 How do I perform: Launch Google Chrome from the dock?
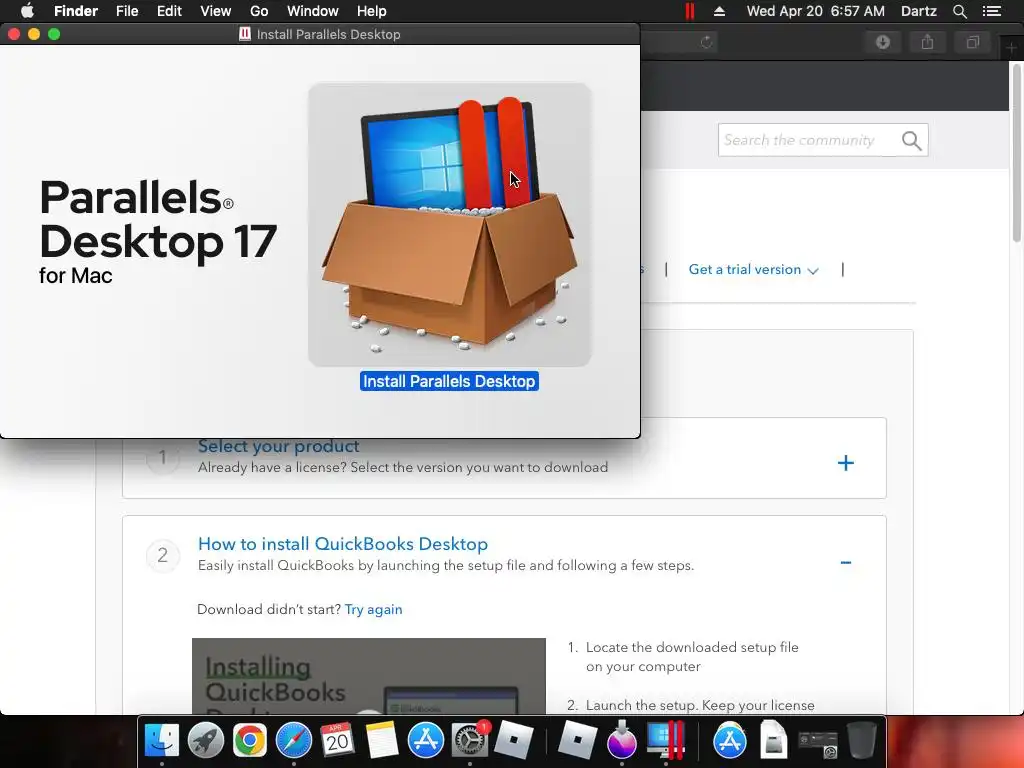[x=249, y=741]
